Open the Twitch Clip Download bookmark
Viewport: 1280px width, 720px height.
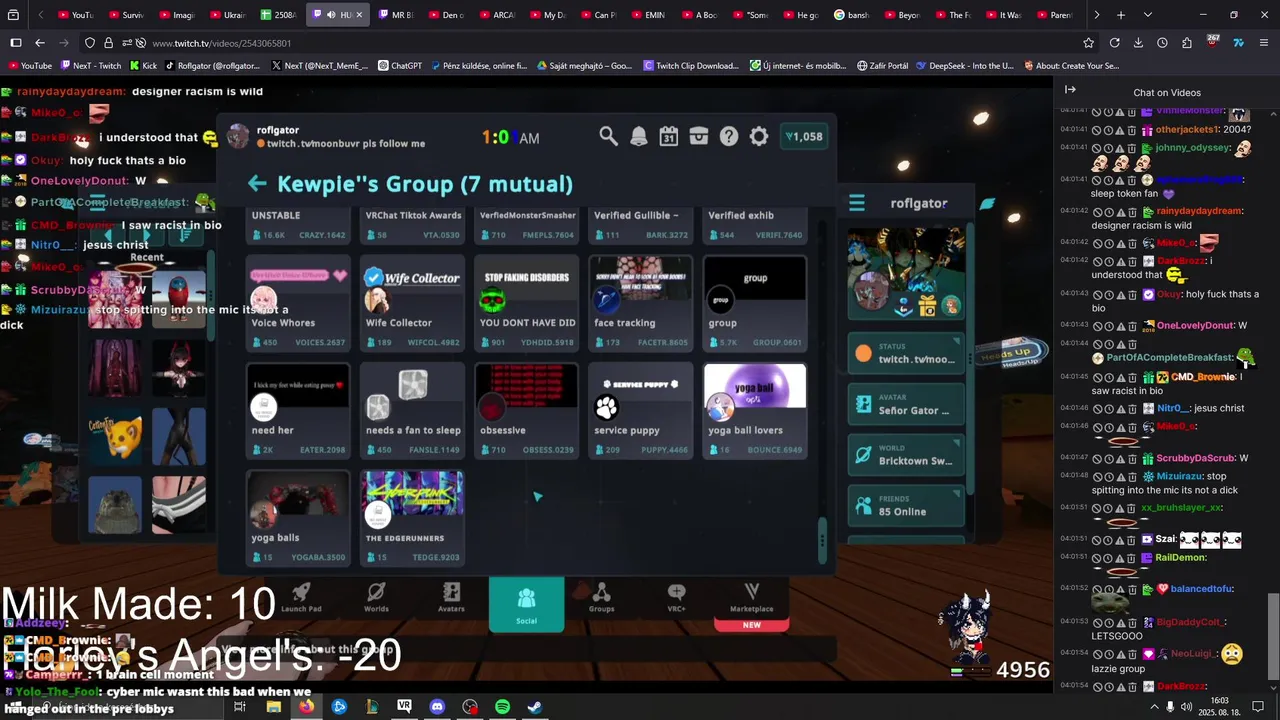(x=690, y=66)
